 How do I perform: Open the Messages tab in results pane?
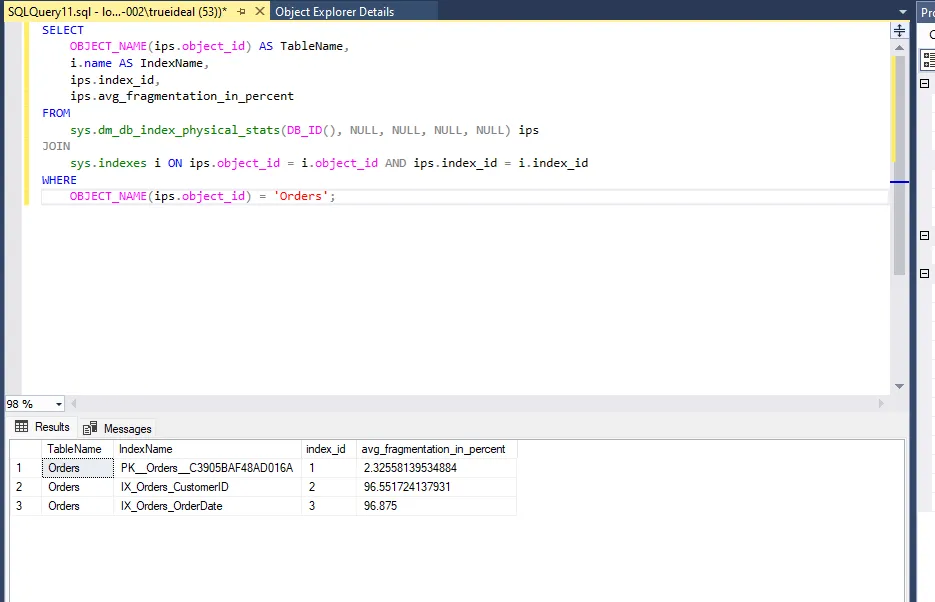coord(118,428)
